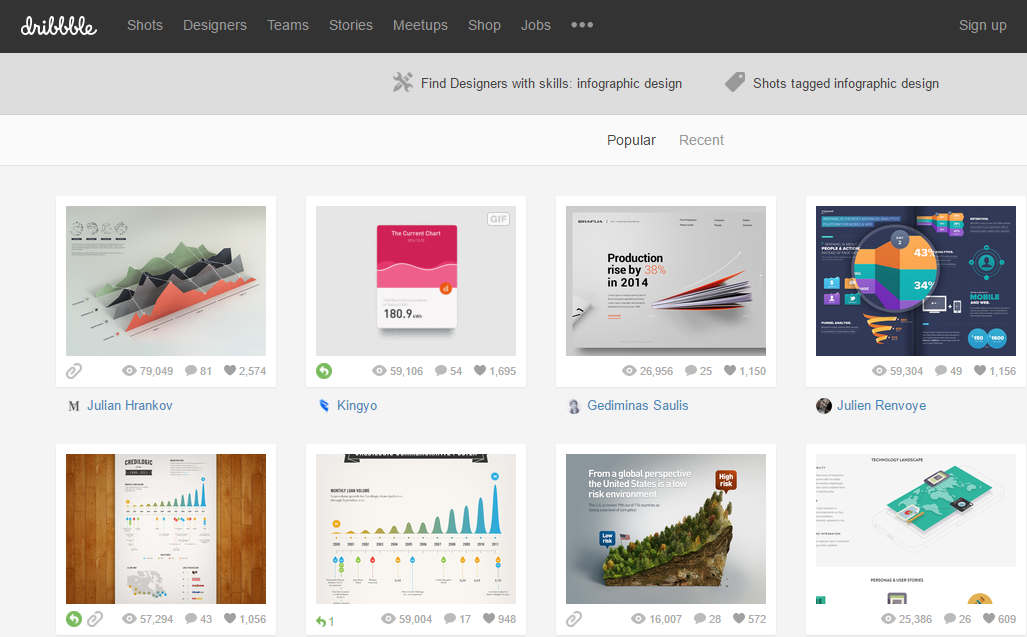The height and width of the screenshot is (637, 1027).
Task: Click the tag icon beside Shots tagged
Action: click(735, 82)
